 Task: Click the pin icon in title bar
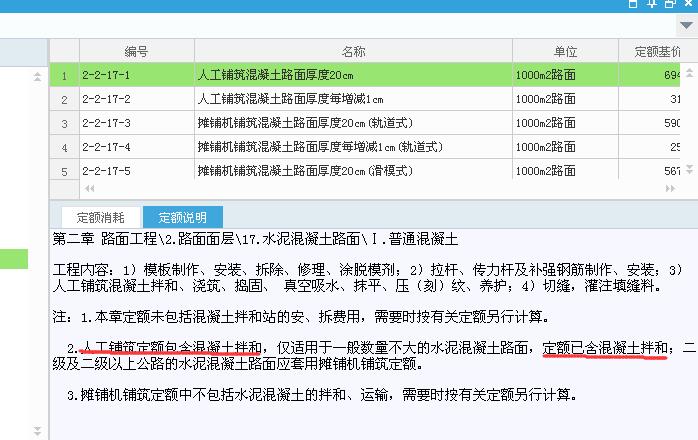pyautogui.click(x=652, y=4)
